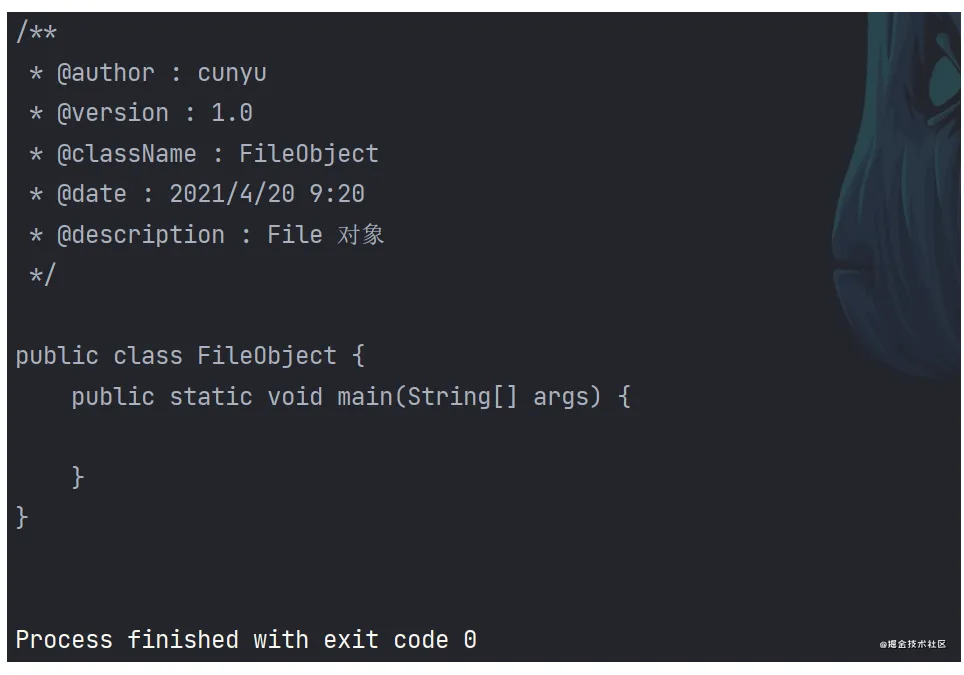This screenshot has height=675, width=964.
Task: Click the date '2021/4/20 9:20'
Action: 267,194
